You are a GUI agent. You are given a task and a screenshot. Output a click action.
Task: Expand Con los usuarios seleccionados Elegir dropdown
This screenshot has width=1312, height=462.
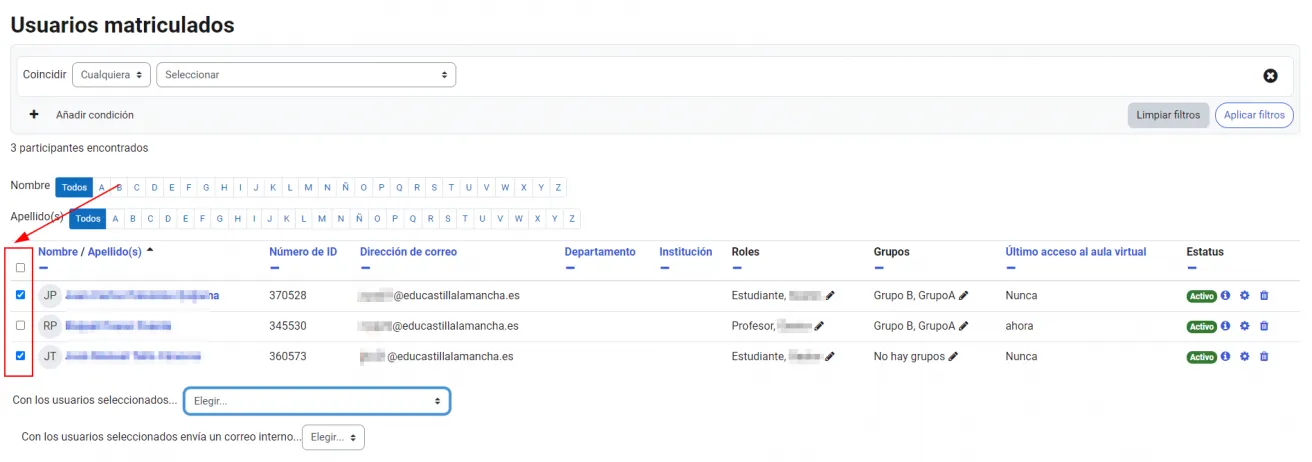point(316,401)
